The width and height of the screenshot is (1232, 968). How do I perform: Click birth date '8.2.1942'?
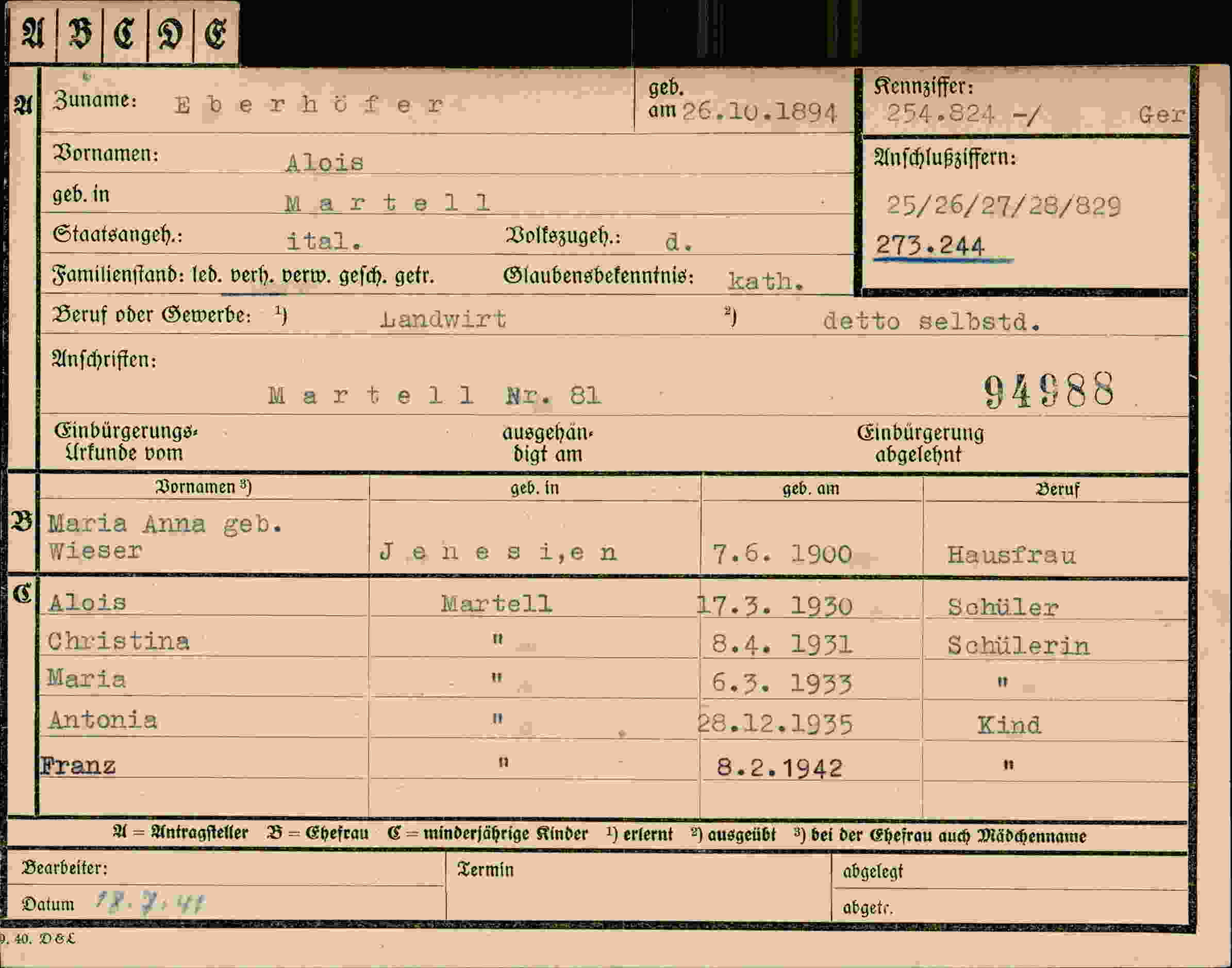pyautogui.click(x=780, y=769)
